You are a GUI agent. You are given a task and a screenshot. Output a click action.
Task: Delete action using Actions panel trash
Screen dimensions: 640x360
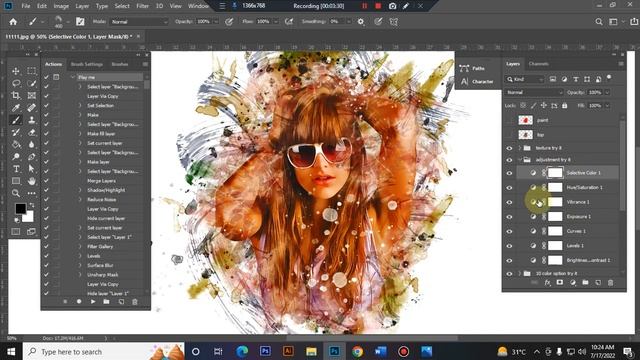(x=135, y=302)
